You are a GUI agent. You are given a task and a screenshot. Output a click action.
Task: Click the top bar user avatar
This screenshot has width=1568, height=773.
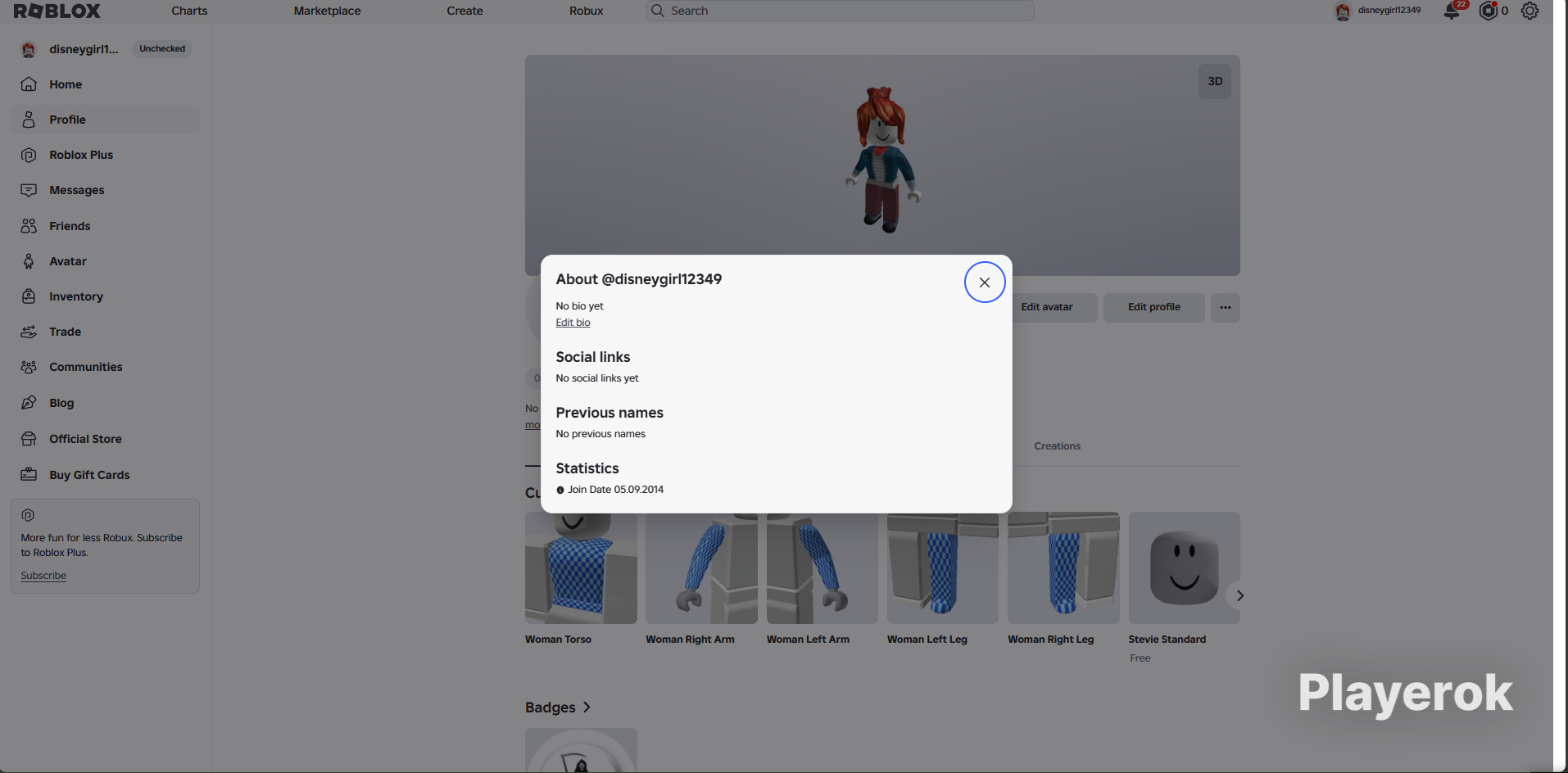[1343, 11]
